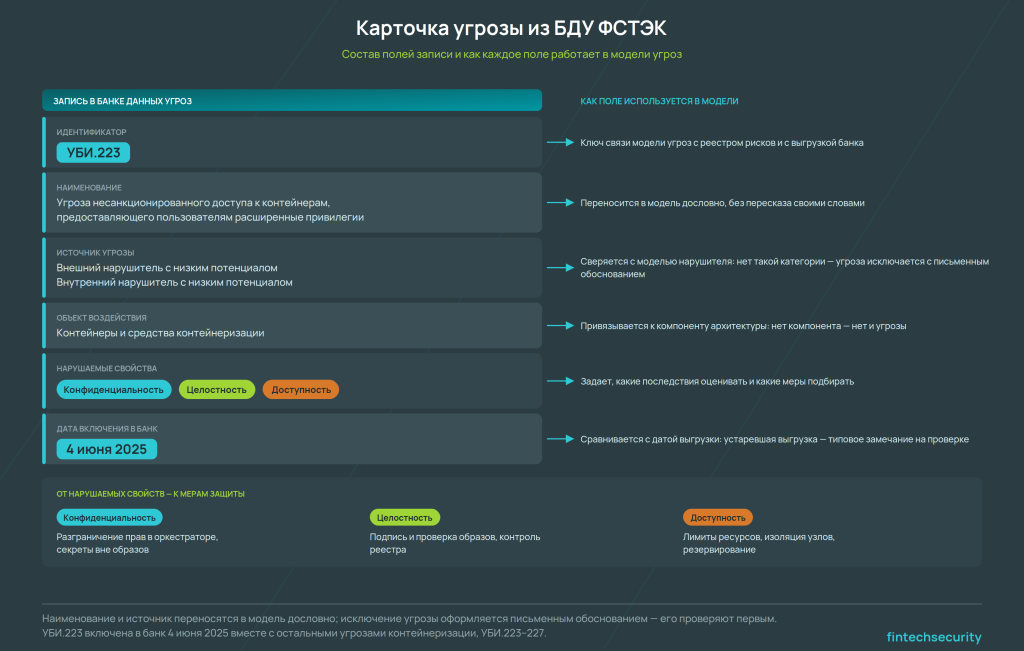This screenshot has height=651, width=1024.
Task: Click footer note Наименование и источник переносятся
Action: pyautogui.click(x=409, y=618)
